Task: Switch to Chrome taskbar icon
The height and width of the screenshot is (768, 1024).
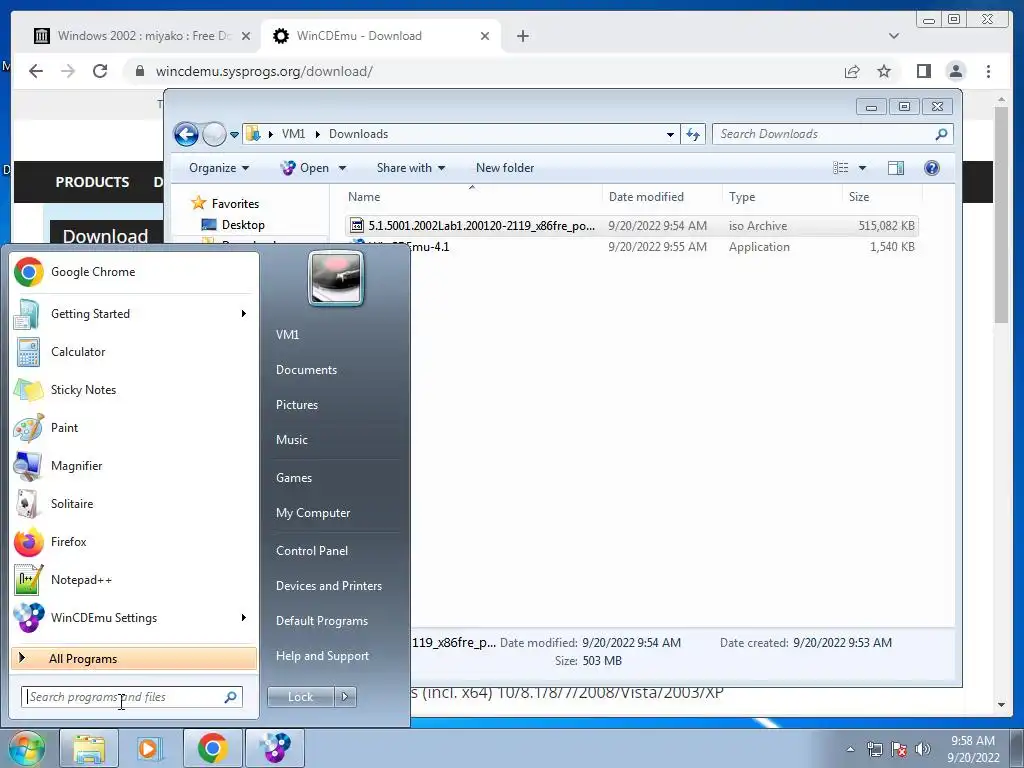Action: [212, 748]
